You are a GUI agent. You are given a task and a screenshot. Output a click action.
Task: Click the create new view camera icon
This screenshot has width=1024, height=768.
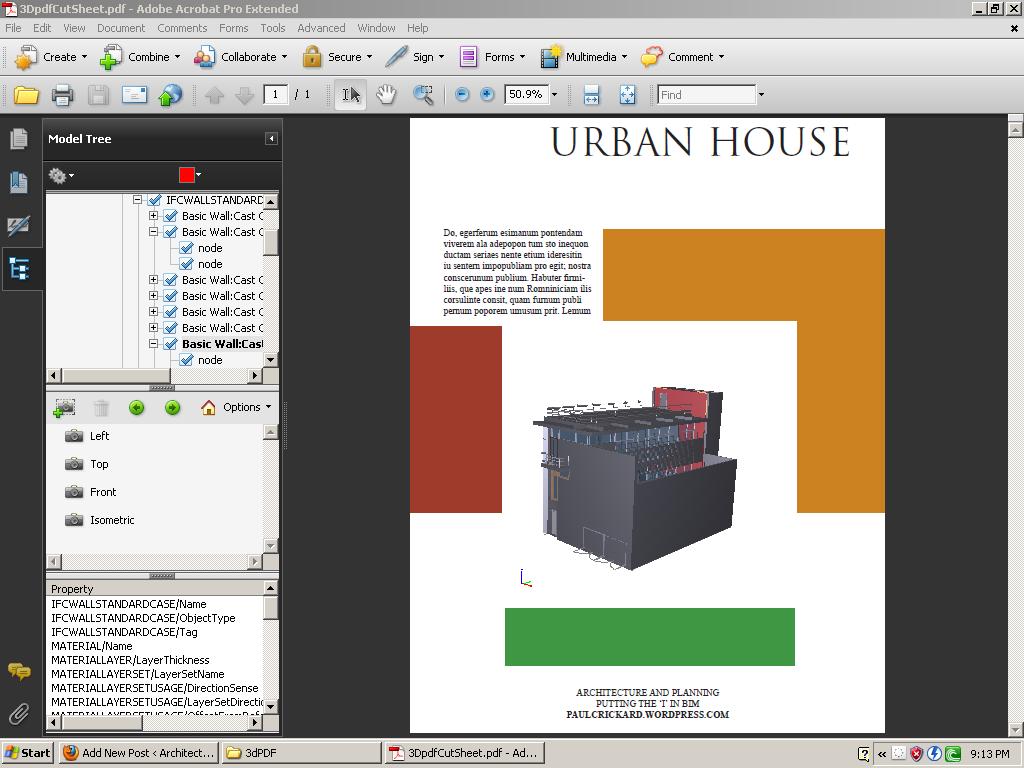tap(65, 407)
